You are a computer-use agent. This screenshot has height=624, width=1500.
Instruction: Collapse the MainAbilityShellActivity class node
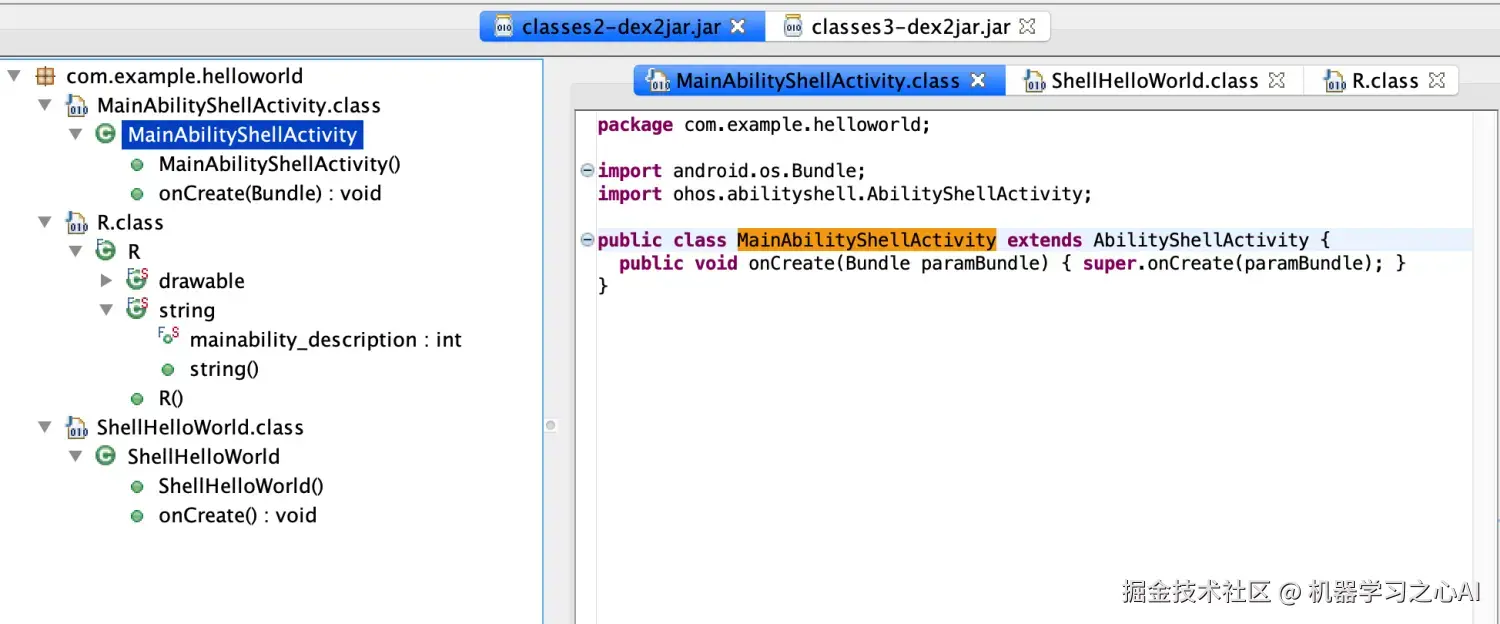coord(75,134)
